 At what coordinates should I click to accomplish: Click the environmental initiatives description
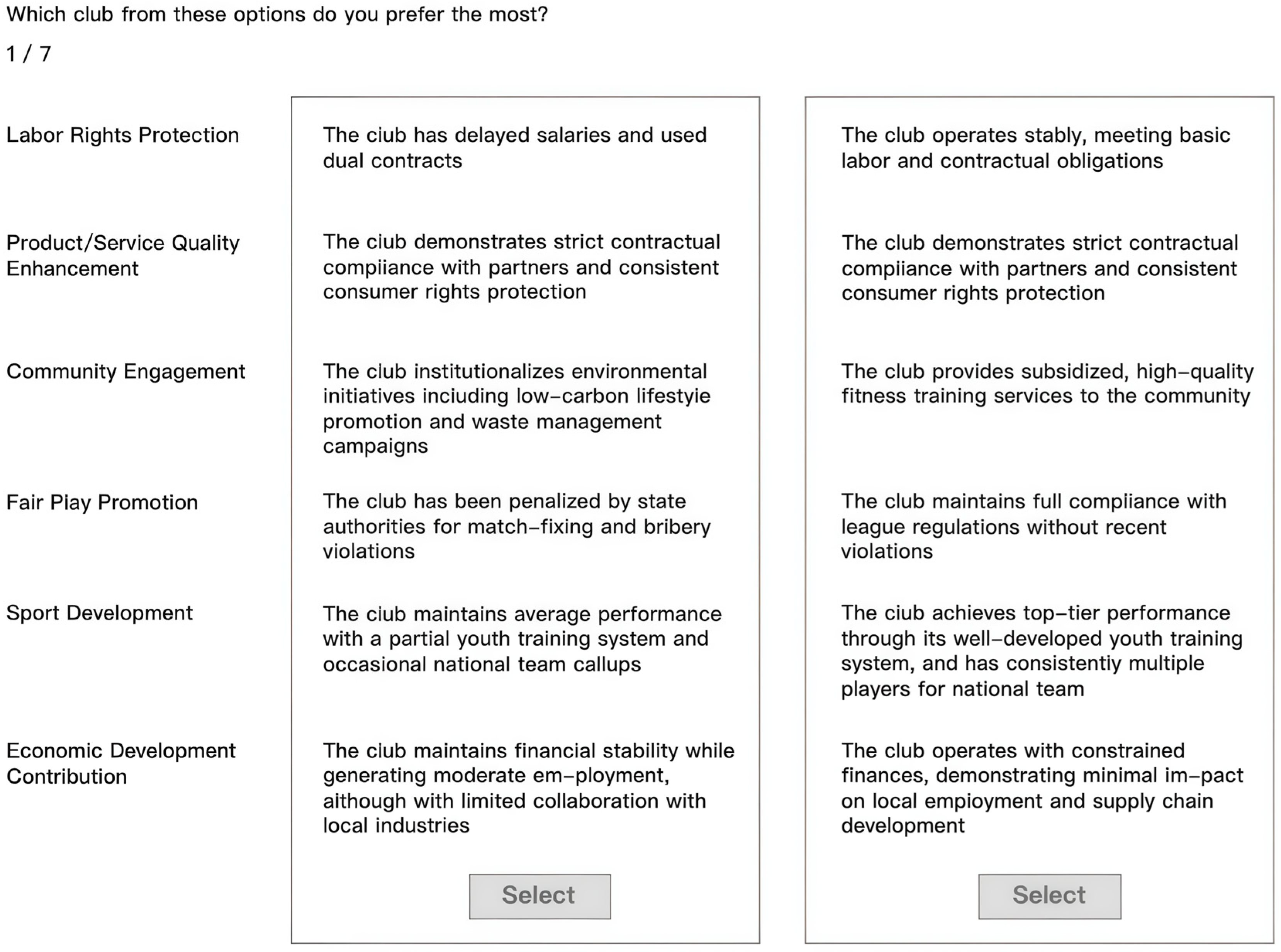point(516,408)
